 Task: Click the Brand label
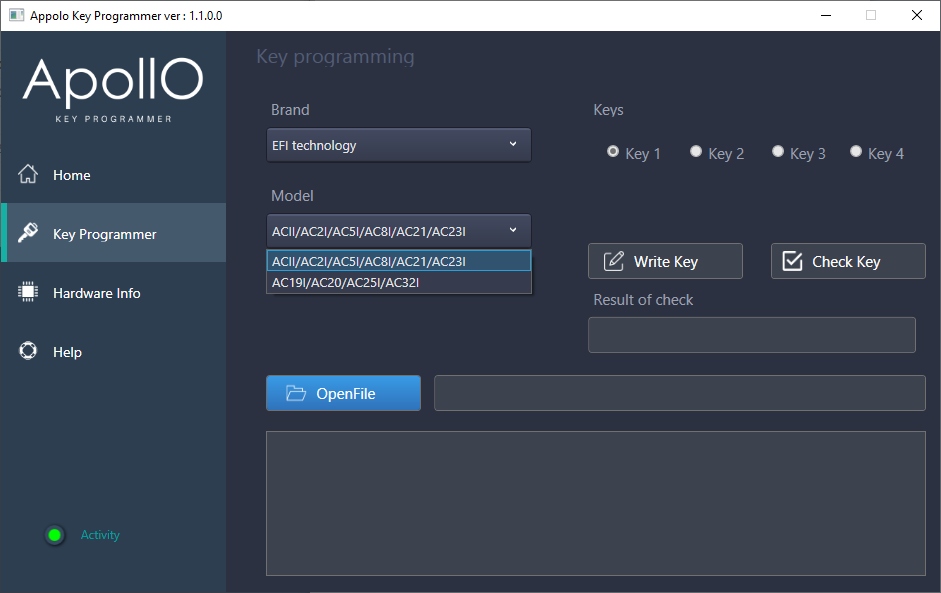click(x=290, y=110)
